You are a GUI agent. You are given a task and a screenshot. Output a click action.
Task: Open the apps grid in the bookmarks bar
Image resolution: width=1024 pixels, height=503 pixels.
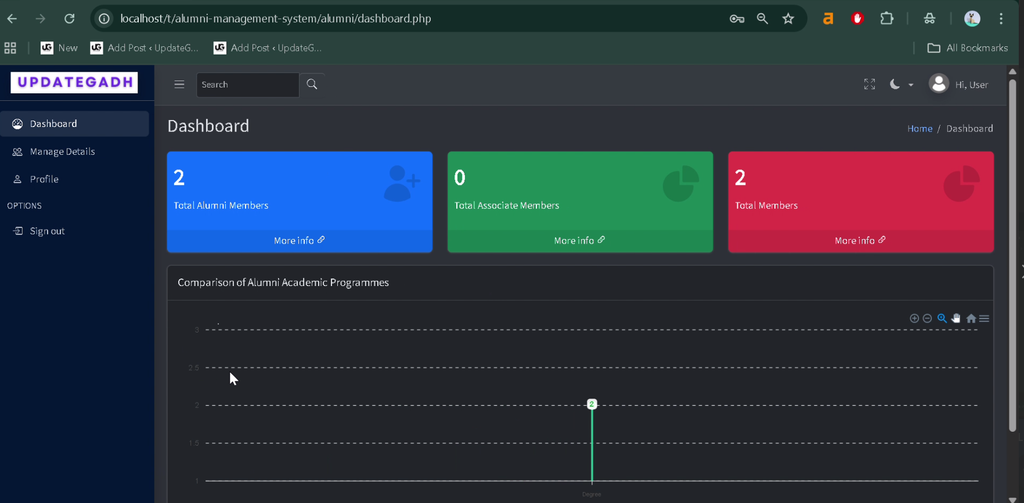(10, 48)
